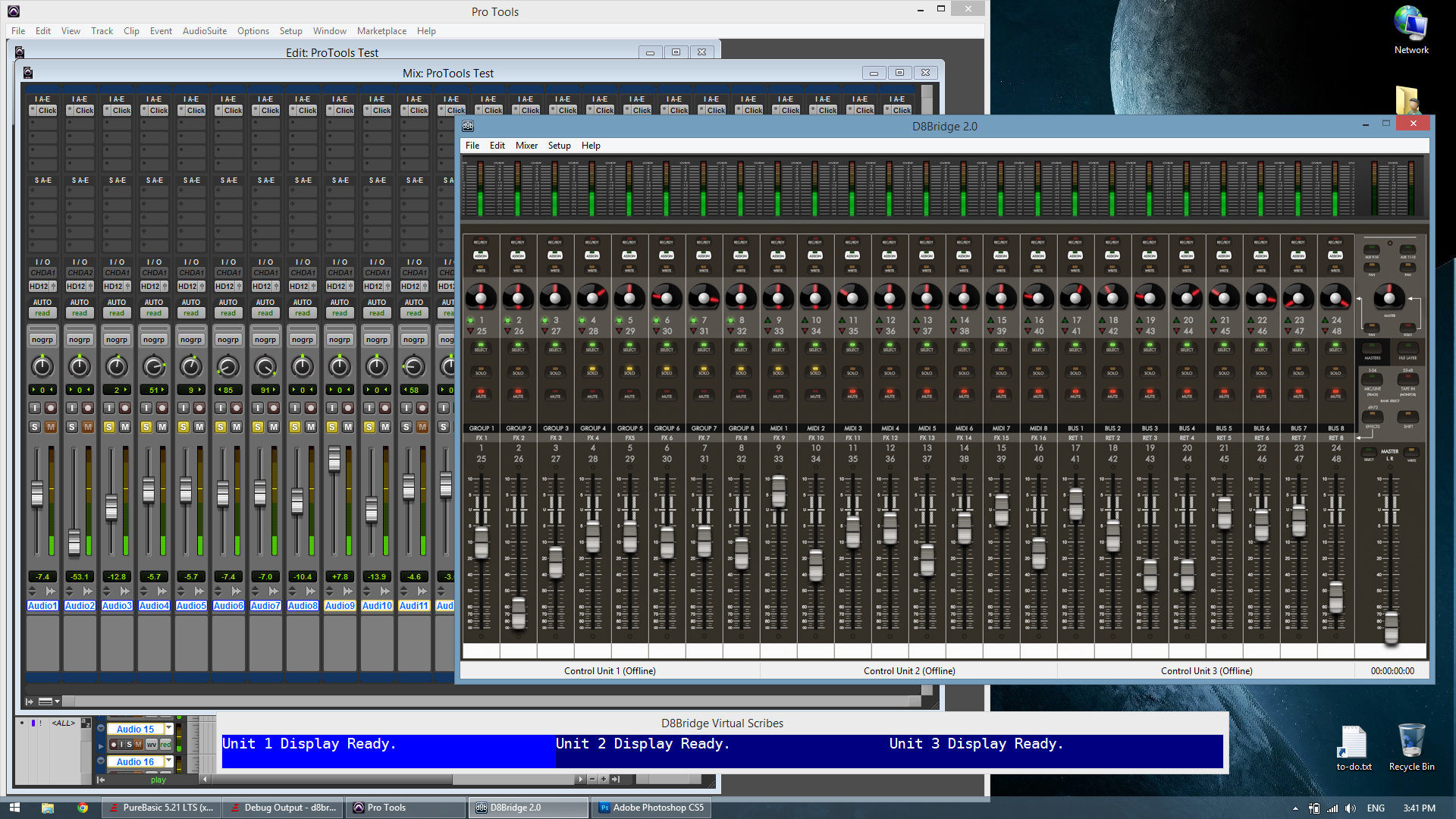The image size is (1456, 819).
Task: Toggle Mute on Audio1 track
Action: coord(51,427)
